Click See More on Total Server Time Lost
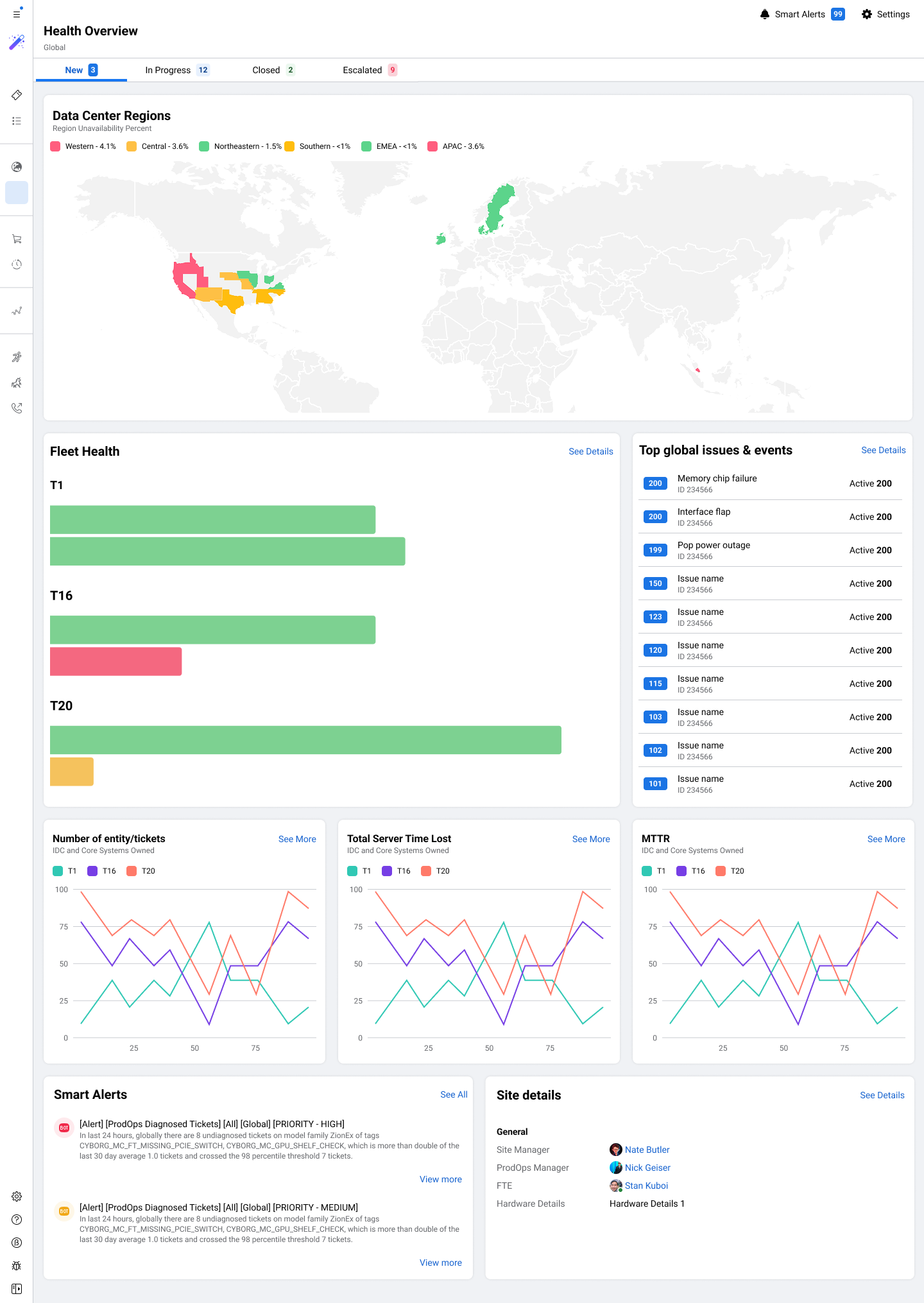 591,839
